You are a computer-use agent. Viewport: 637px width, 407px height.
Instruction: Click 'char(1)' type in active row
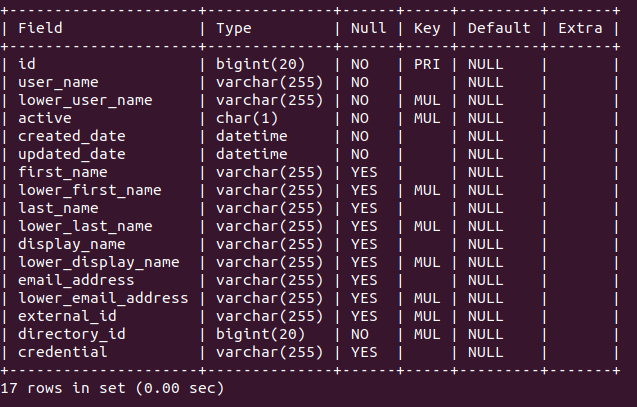247,118
